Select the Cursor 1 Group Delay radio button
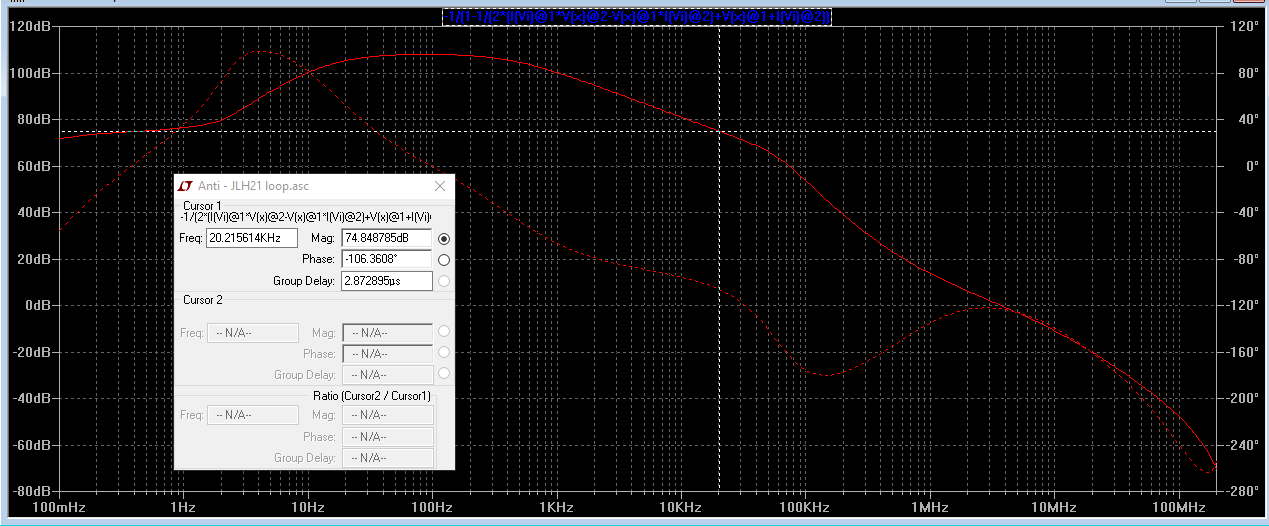Screen dimensions: 1269x526 tap(444, 281)
